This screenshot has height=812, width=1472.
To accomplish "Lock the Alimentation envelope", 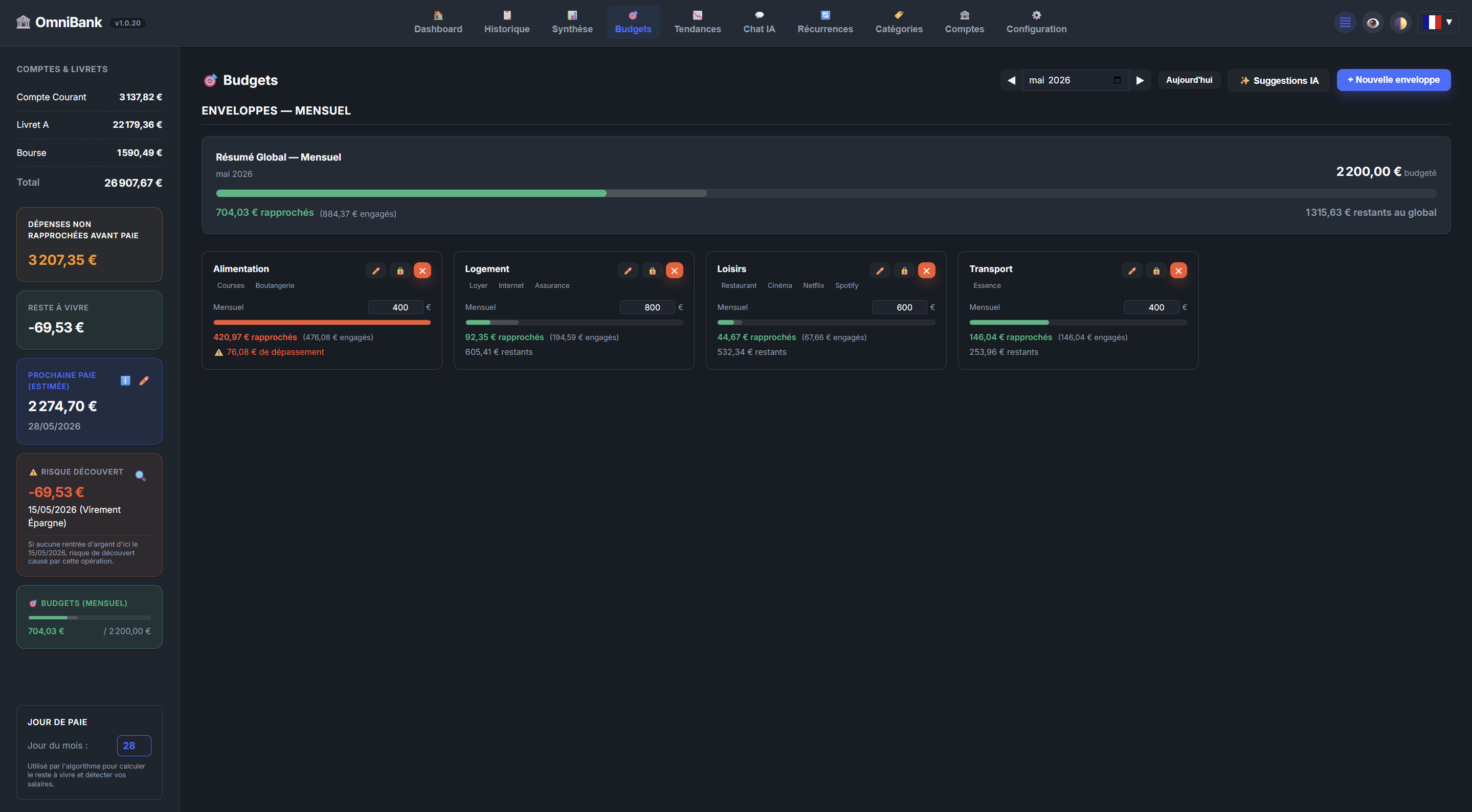I will (x=400, y=270).
